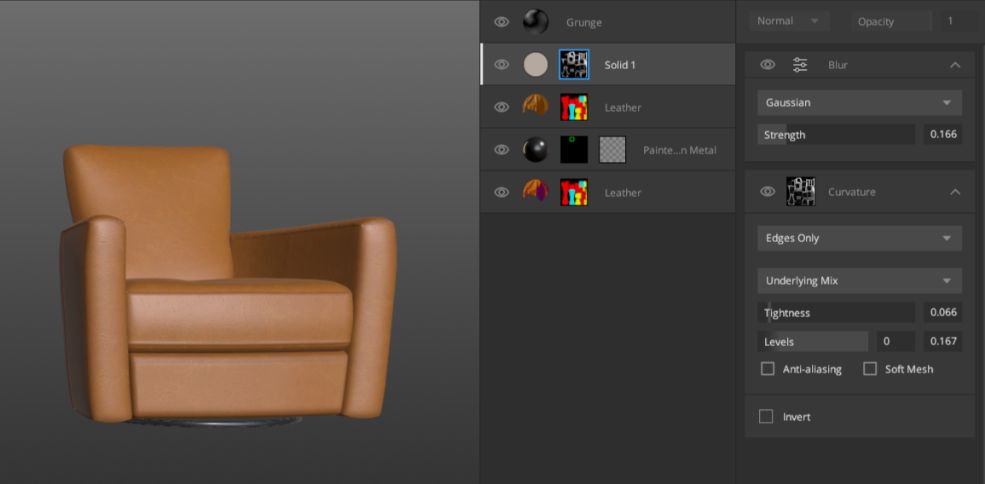The height and width of the screenshot is (484, 985).
Task: Adjust the Levels slider
Action: pyautogui.click(x=812, y=342)
